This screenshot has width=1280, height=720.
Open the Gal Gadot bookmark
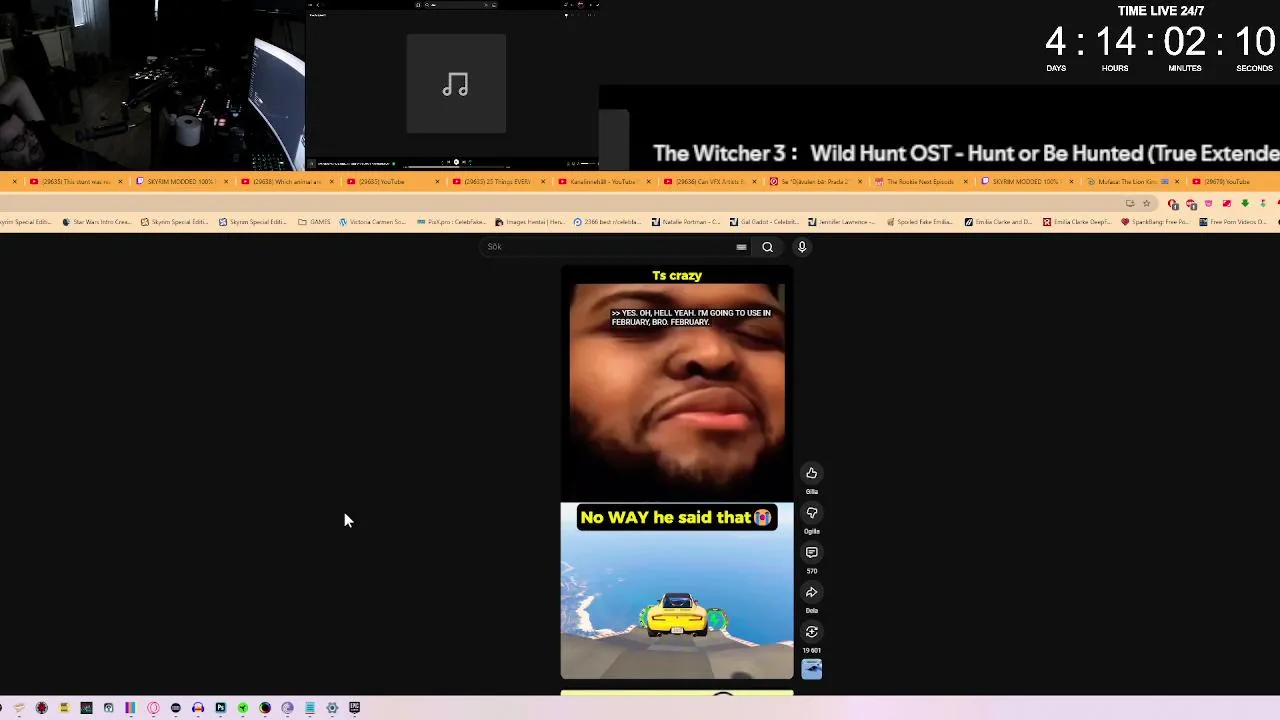[763, 222]
